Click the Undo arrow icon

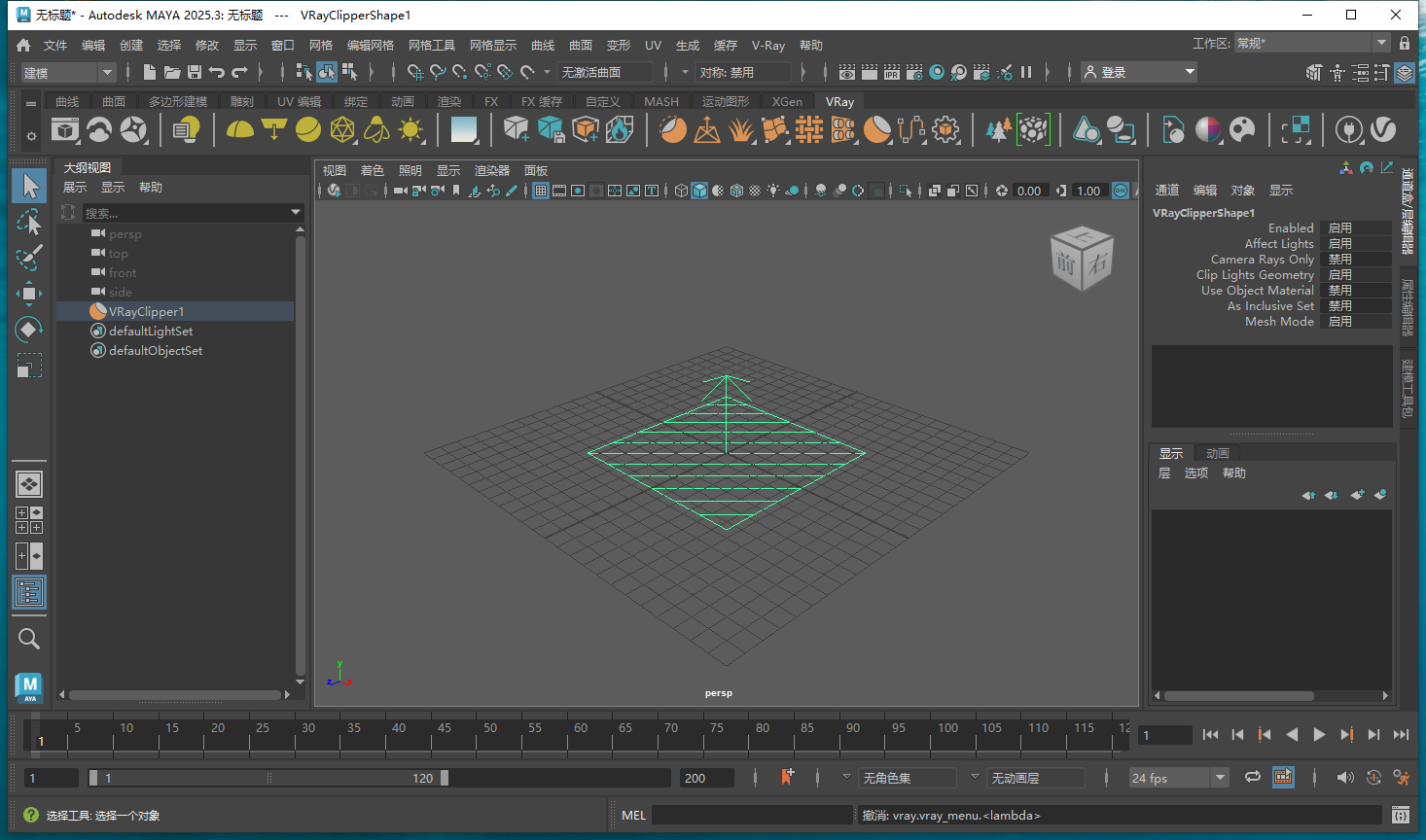216,72
